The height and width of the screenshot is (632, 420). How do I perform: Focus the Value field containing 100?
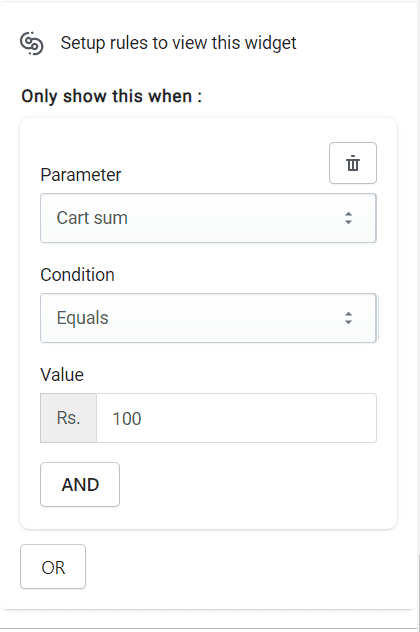pos(237,418)
